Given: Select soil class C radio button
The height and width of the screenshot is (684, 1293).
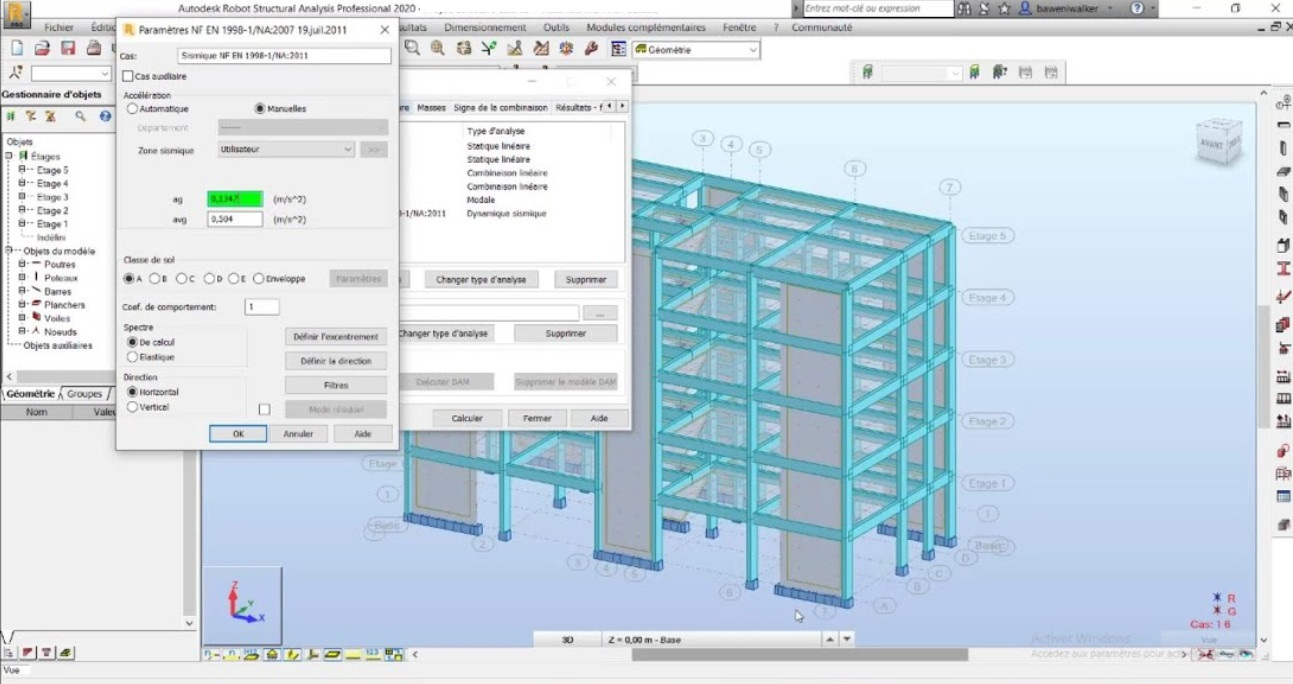Looking at the screenshot, I should click(182, 279).
